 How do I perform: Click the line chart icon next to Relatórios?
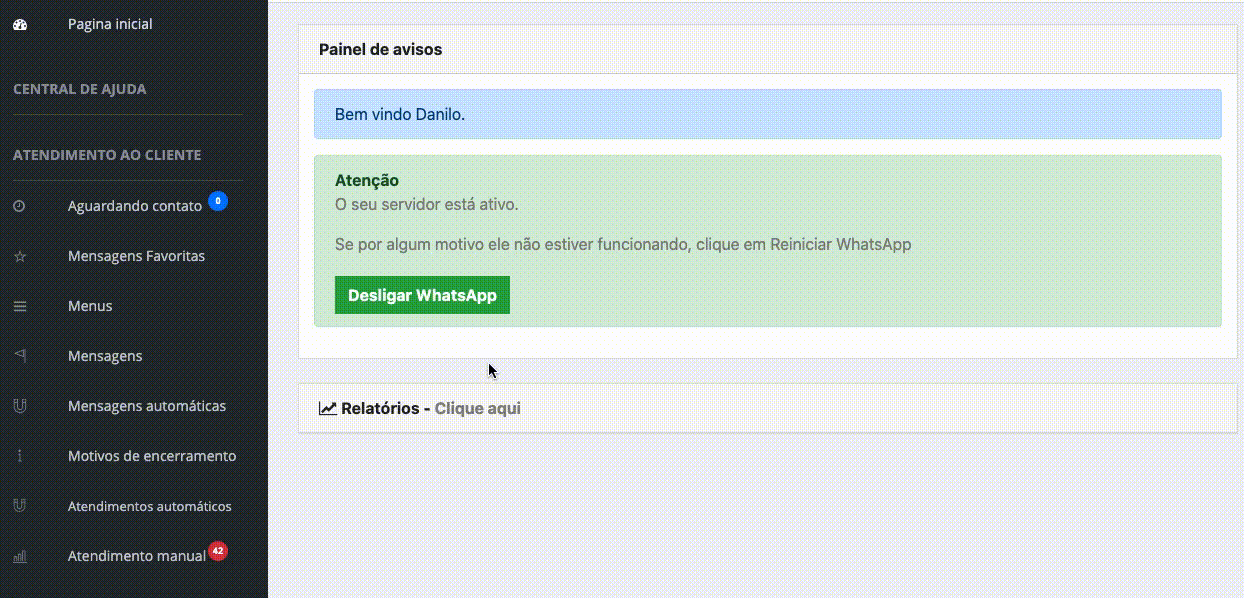point(327,408)
